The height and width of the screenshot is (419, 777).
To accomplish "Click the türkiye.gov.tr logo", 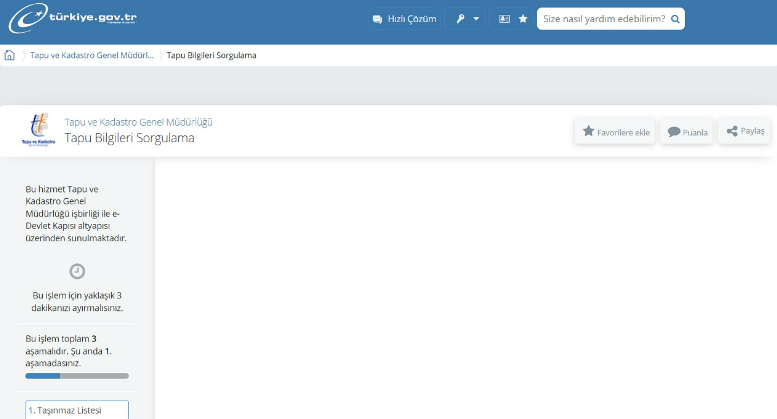I will coord(72,18).
